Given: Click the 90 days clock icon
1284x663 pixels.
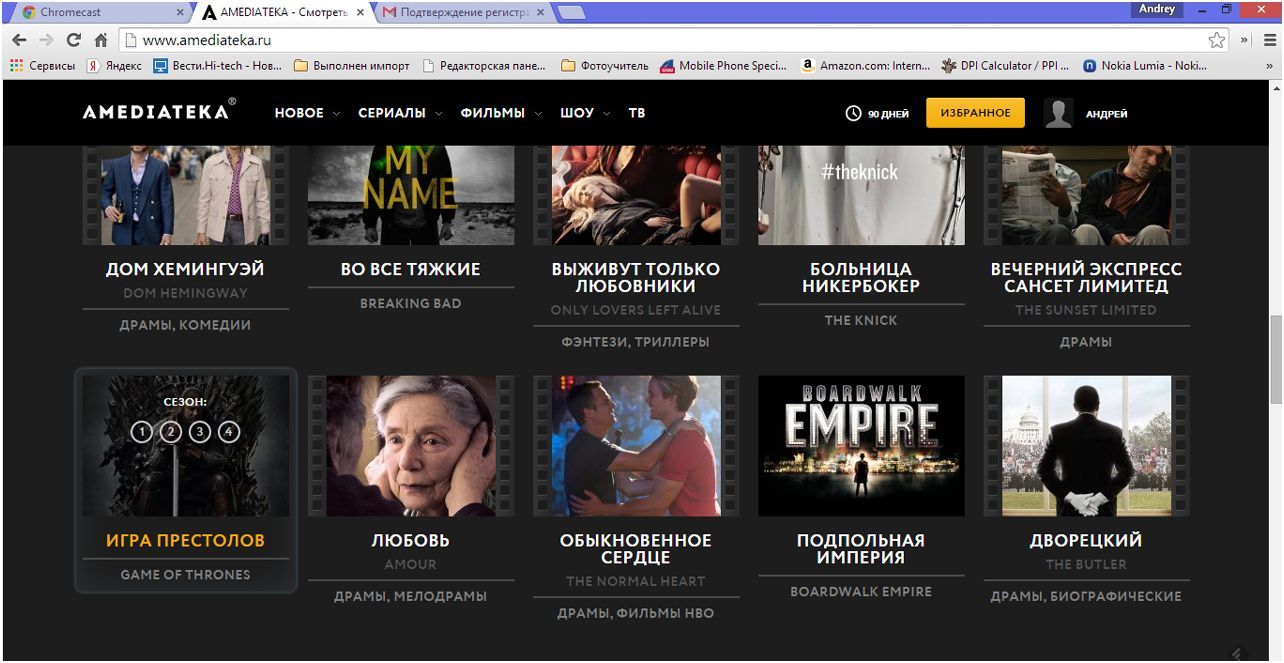Looking at the screenshot, I should click(853, 114).
